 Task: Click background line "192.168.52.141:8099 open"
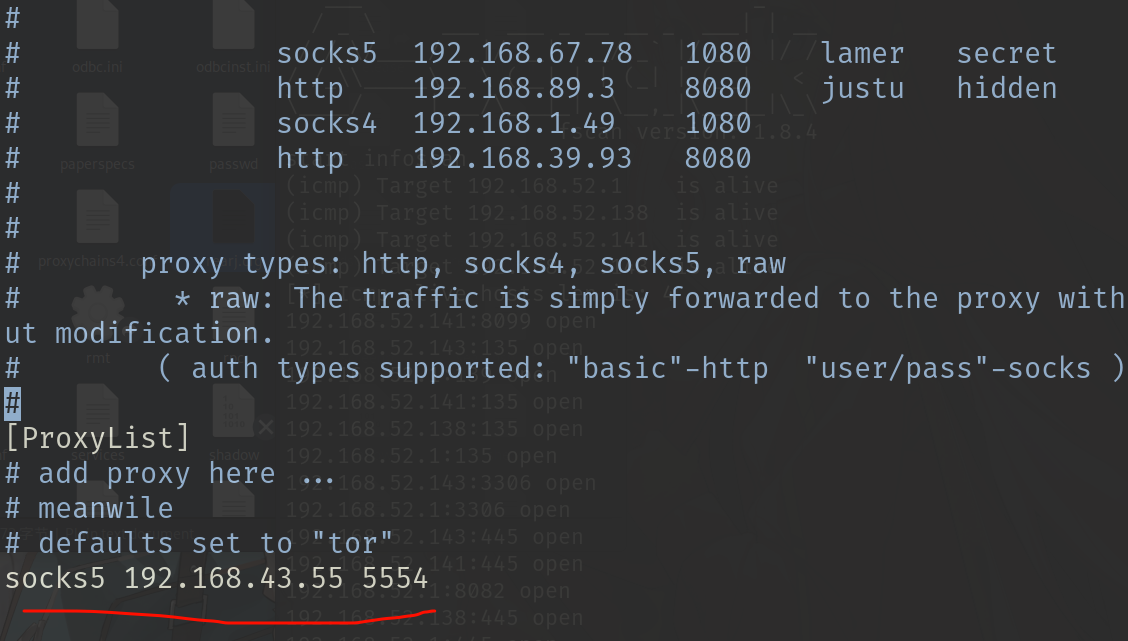pyautogui.click(x=441, y=321)
